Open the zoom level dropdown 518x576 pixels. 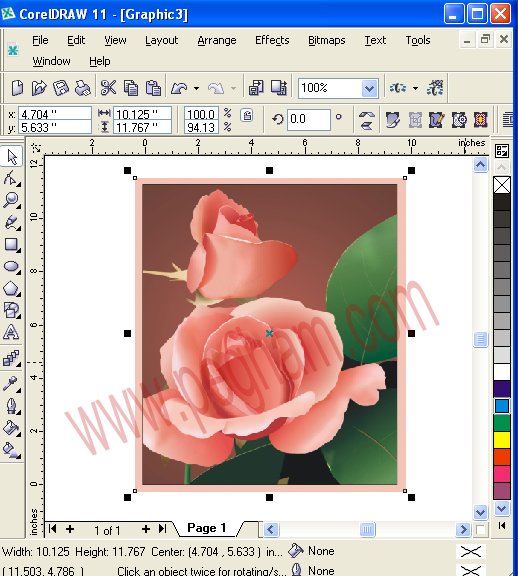click(x=370, y=88)
